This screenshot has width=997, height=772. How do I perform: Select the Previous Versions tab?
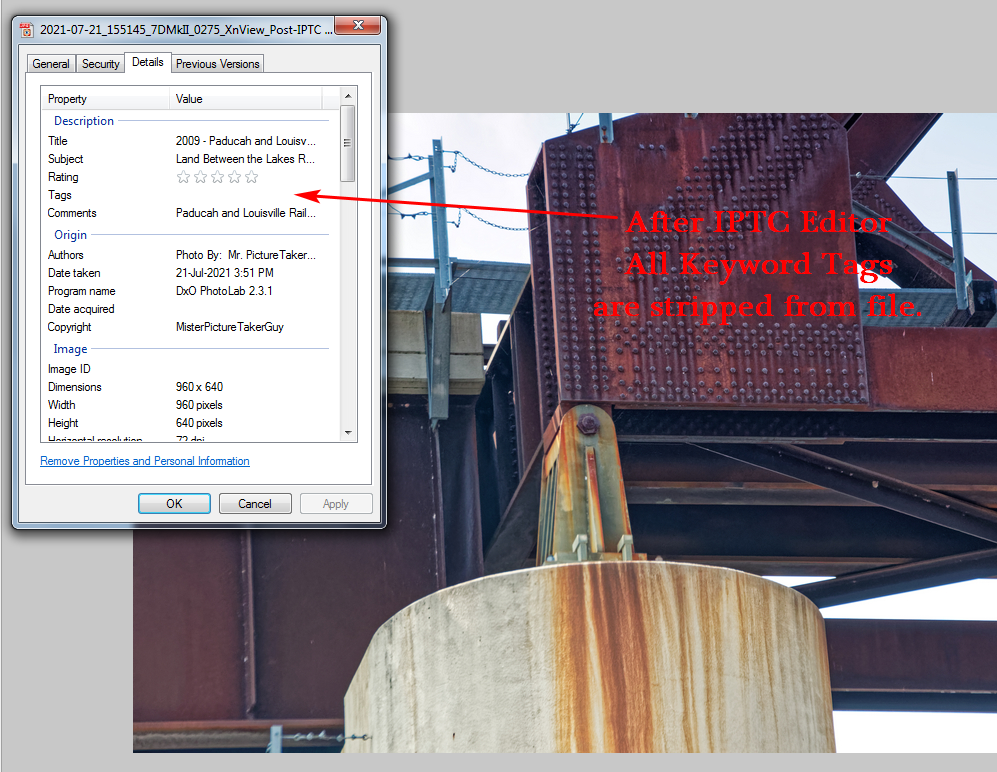click(x=217, y=64)
